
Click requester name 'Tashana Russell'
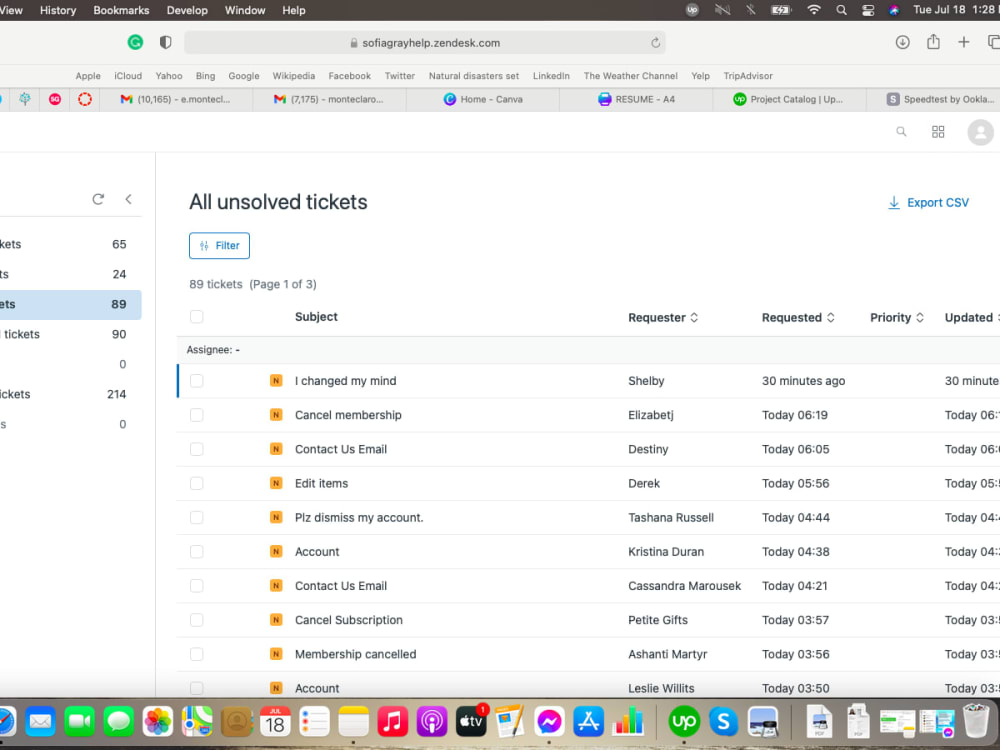click(670, 517)
